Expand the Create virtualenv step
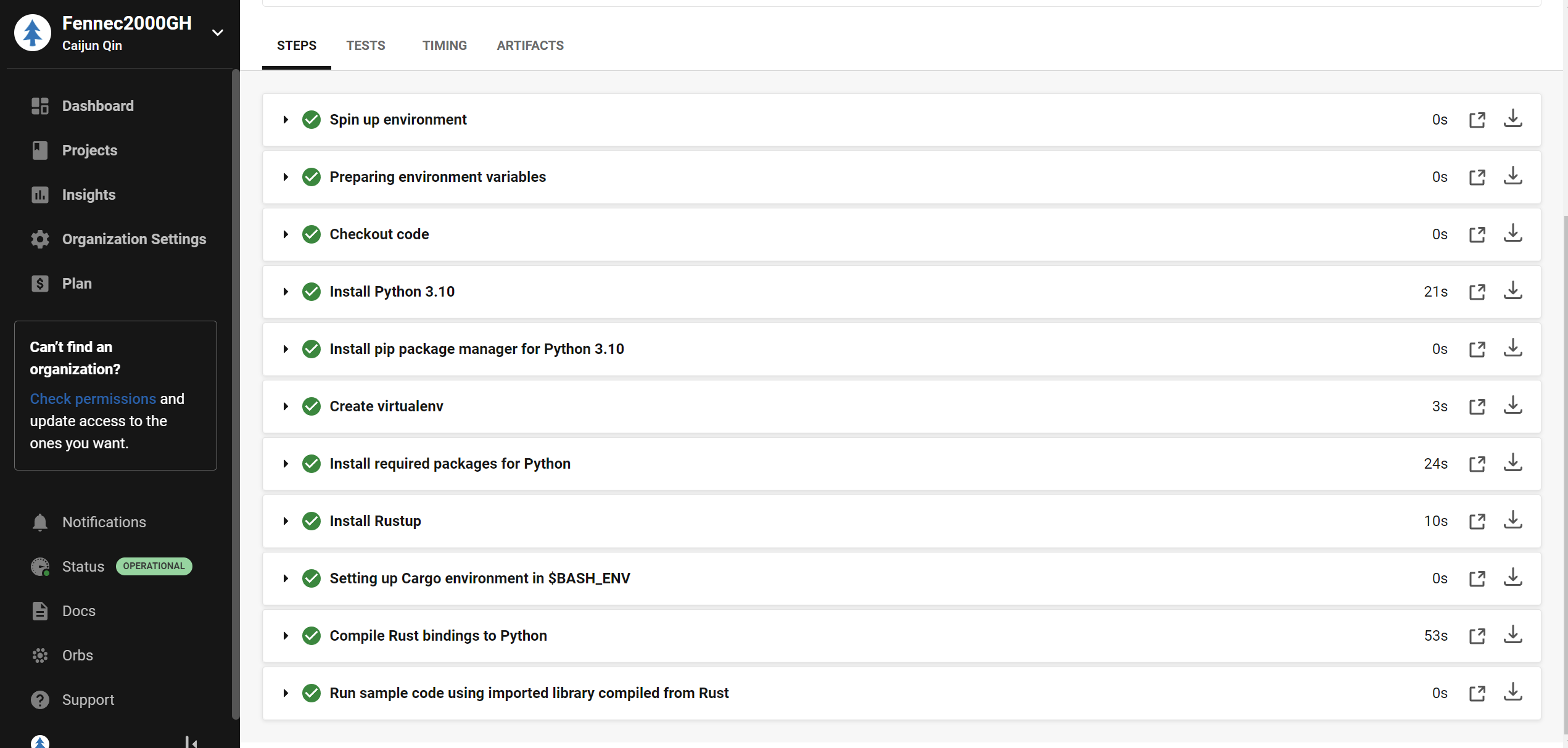Image resolution: width=1568 pixels, height=748 pixels. point(286,406)
